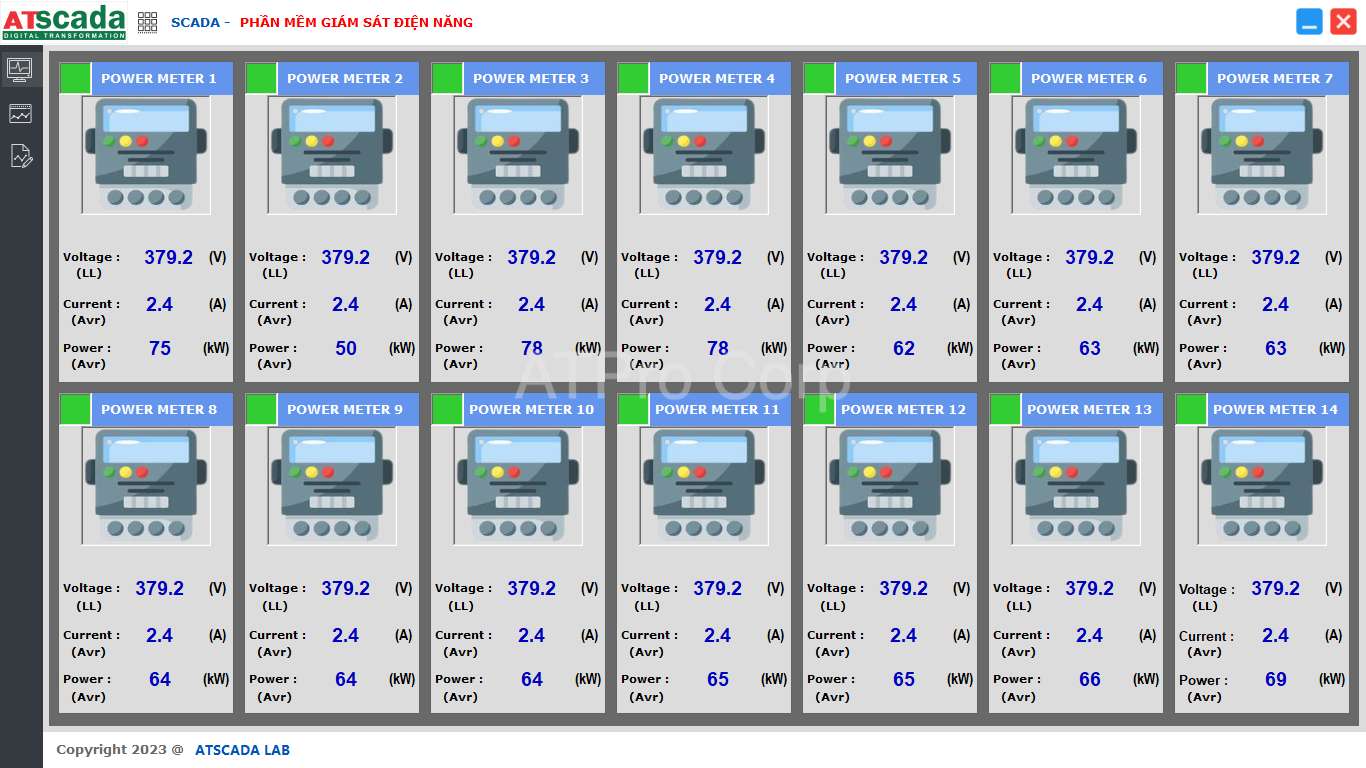Click the POWER METER 13 title bar
Image resolution: width=1366 pixels, height=768 pixels.
click(1088, 409)
